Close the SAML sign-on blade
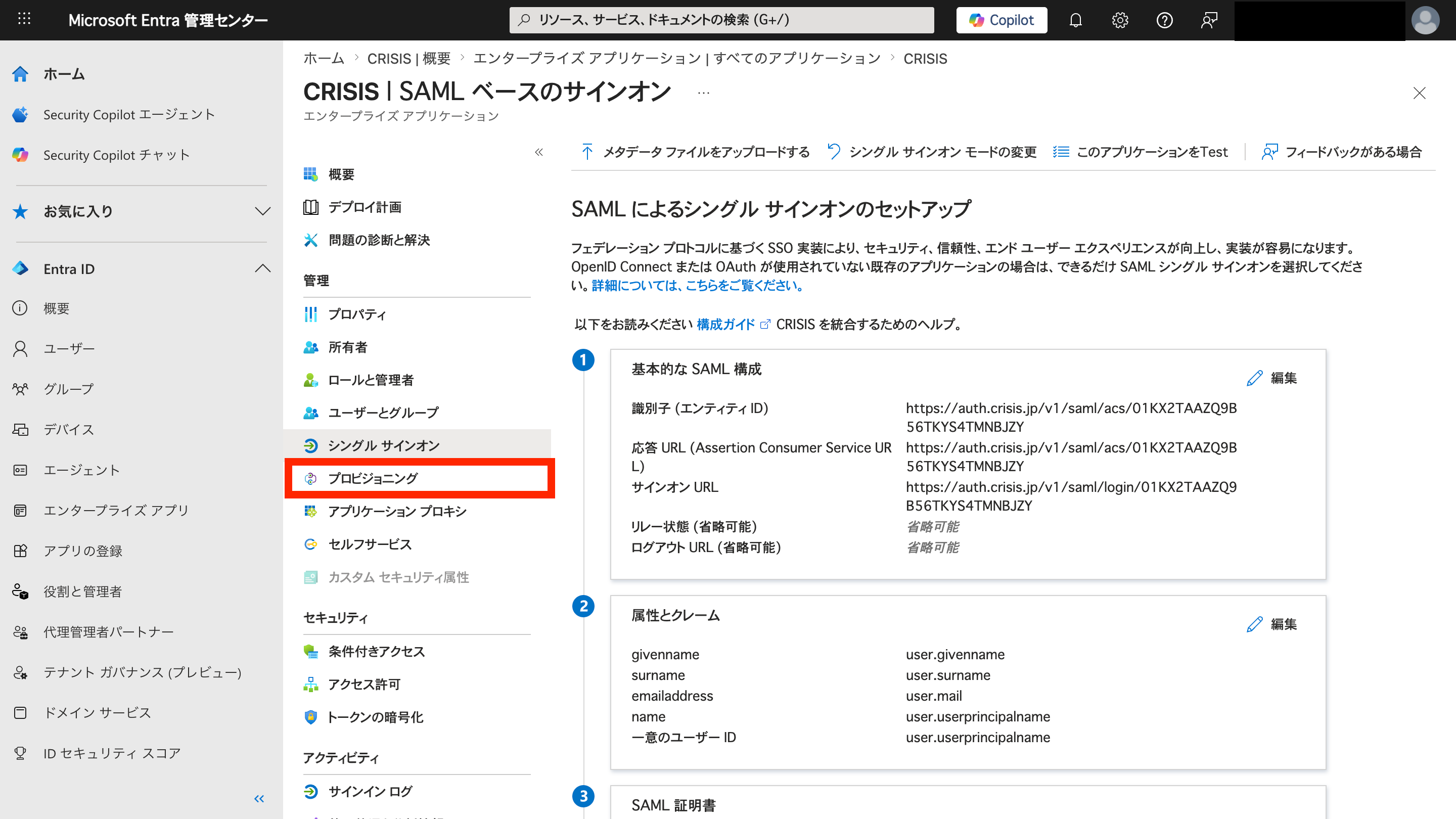 1419,93
